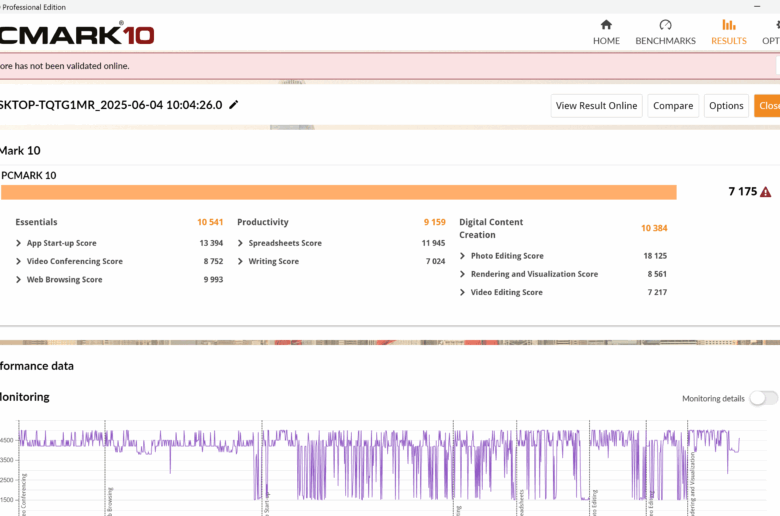Image resolution: width=780 pixels, height=516 pixels.
Task: Click the Spreadsheets value 11 945
Action: click(x=433, y=243)
